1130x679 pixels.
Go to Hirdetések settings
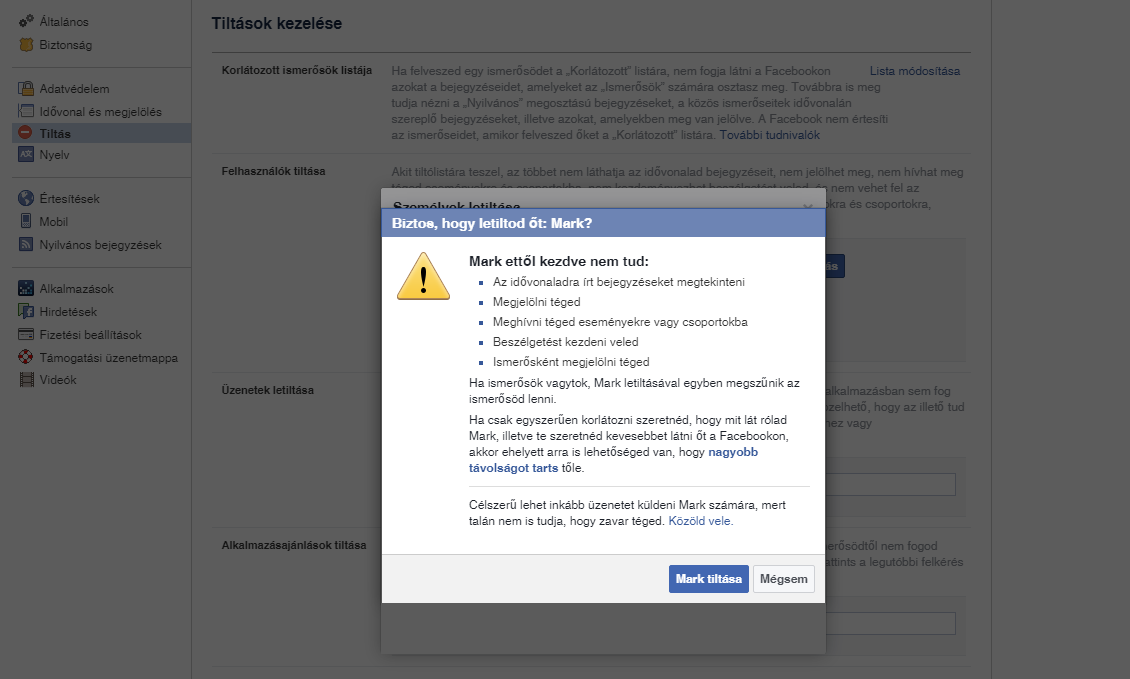point(68,311)
